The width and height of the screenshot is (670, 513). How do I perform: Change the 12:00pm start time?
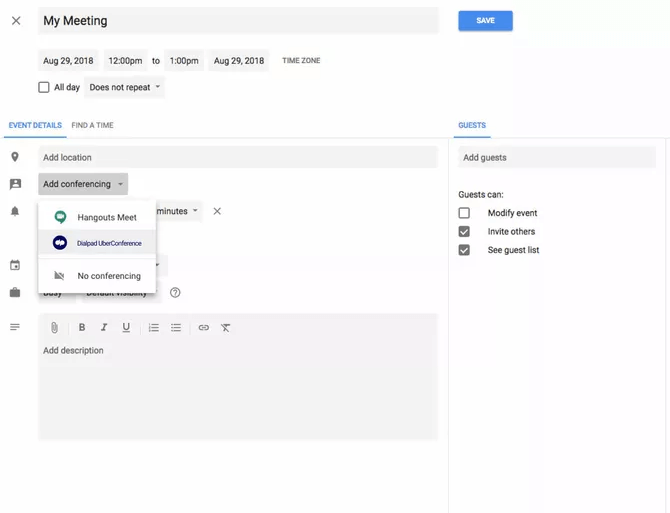click(x=125, y=61)
